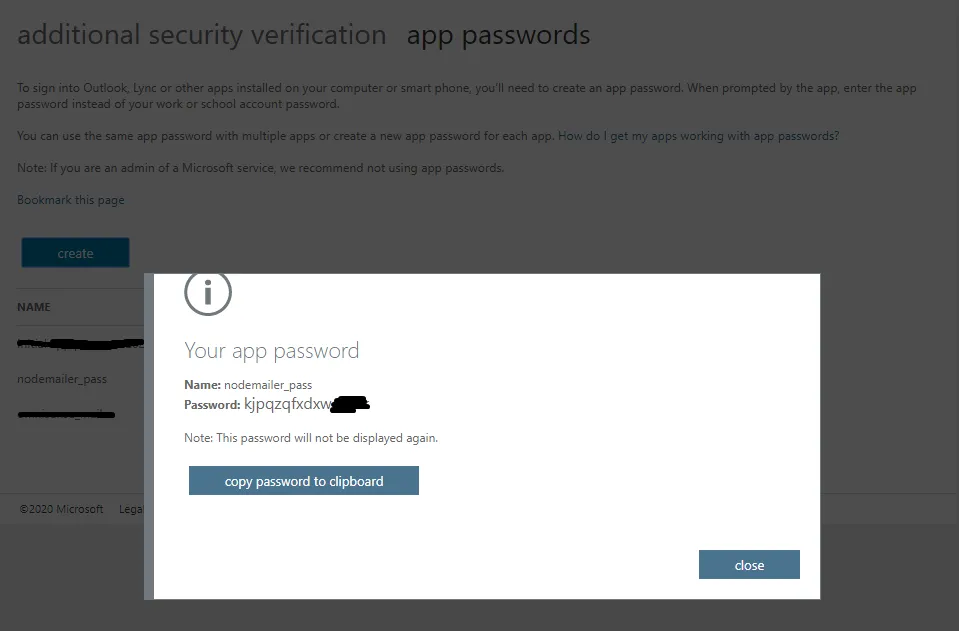This screenshot has width=959, height=631.
Task: Click the note about password not displayed again
Action: 311,438
